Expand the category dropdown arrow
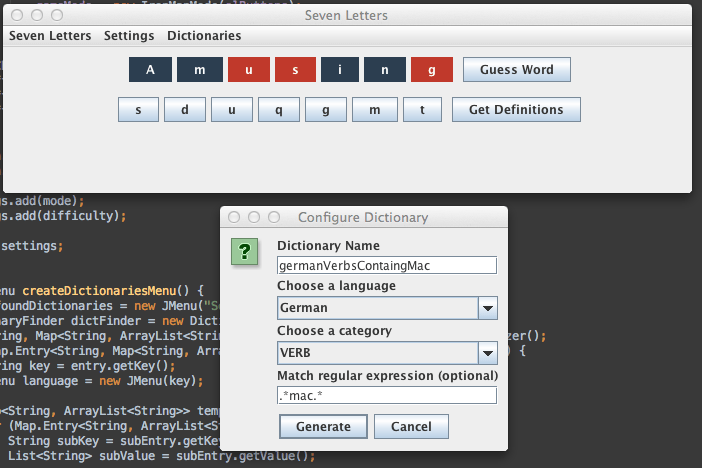The height and width of the screenshot is (468, 702). 487,352
